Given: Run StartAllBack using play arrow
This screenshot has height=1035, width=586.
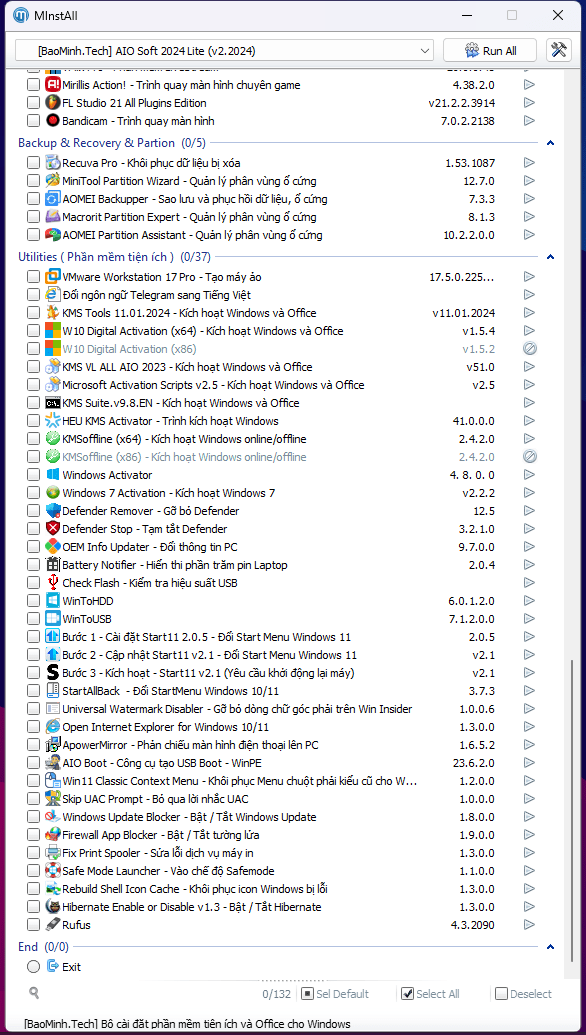Looking at the screenshot, I should [x=529, y=690].
